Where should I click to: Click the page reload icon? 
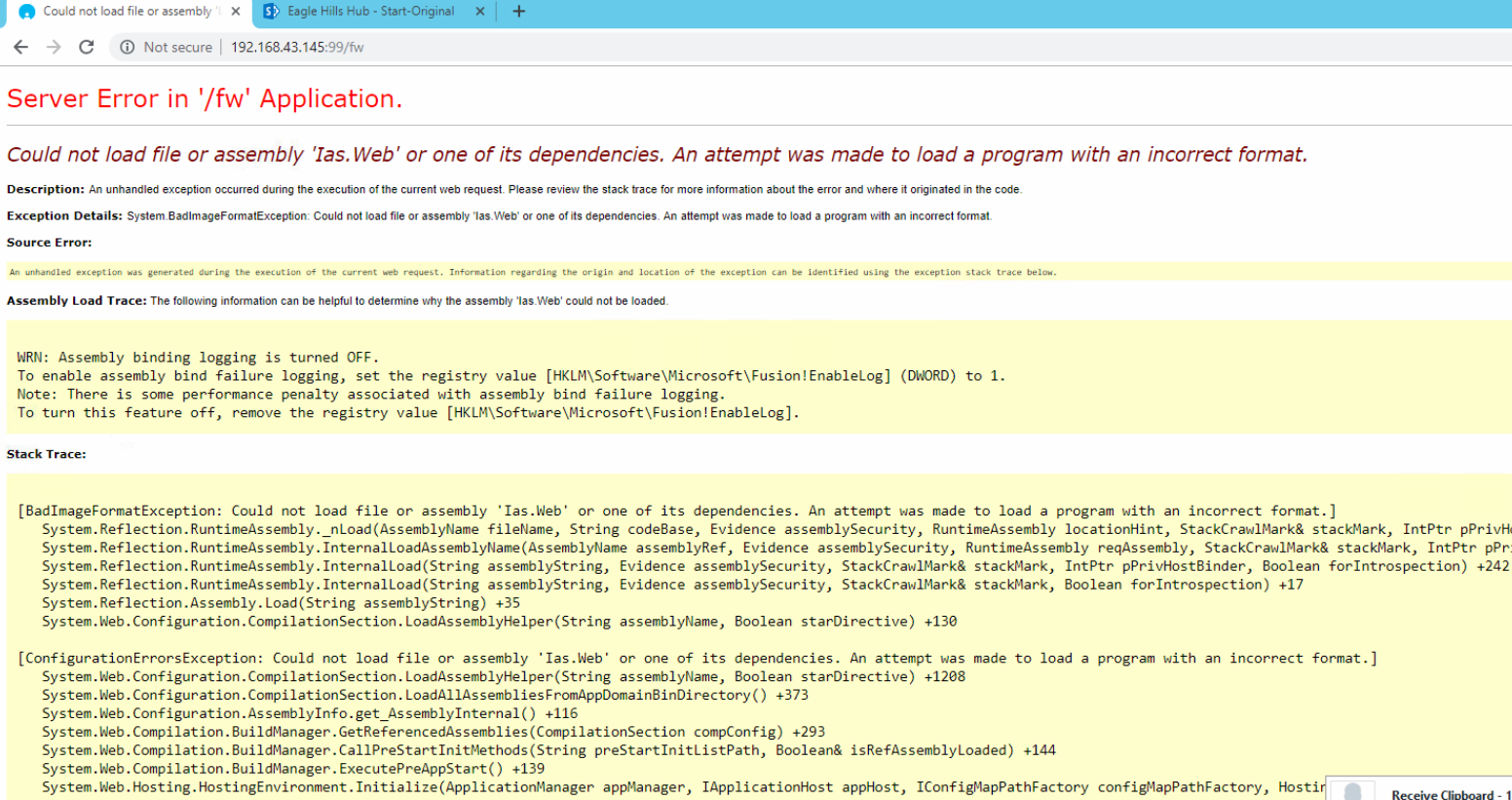coord(86,46)
